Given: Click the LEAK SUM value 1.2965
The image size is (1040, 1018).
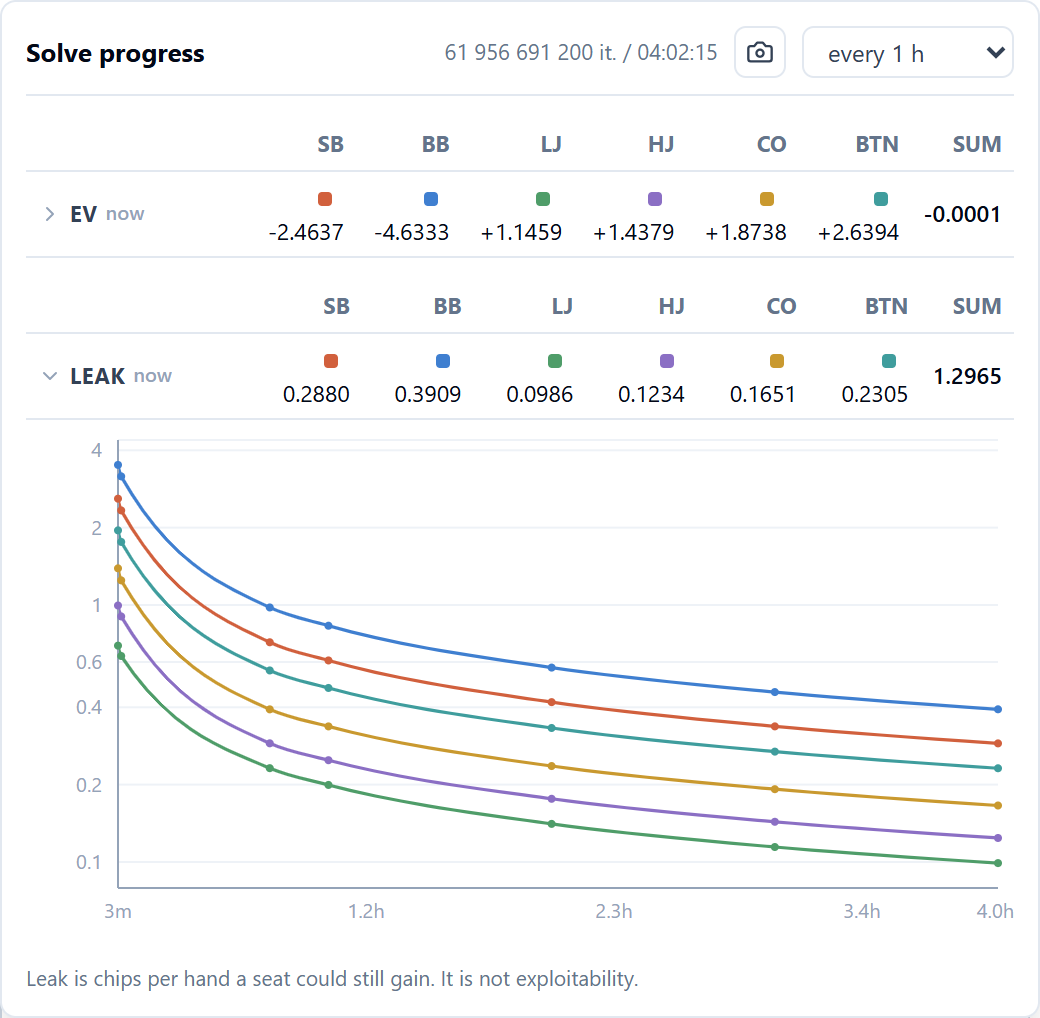Looking at the screenshot, I should tap(967, 376).
